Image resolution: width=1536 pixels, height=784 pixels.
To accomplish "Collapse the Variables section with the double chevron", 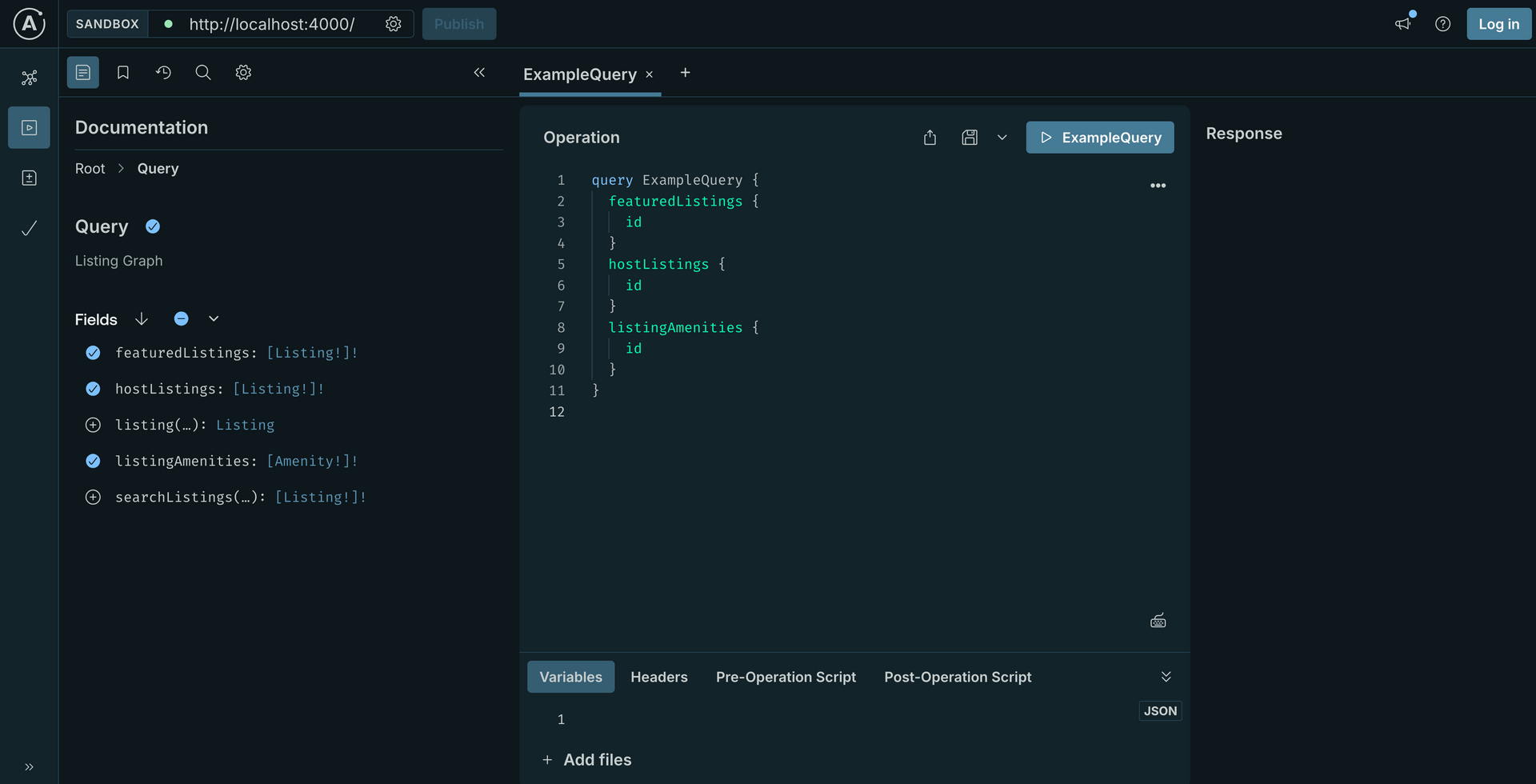I will 1166,676.
